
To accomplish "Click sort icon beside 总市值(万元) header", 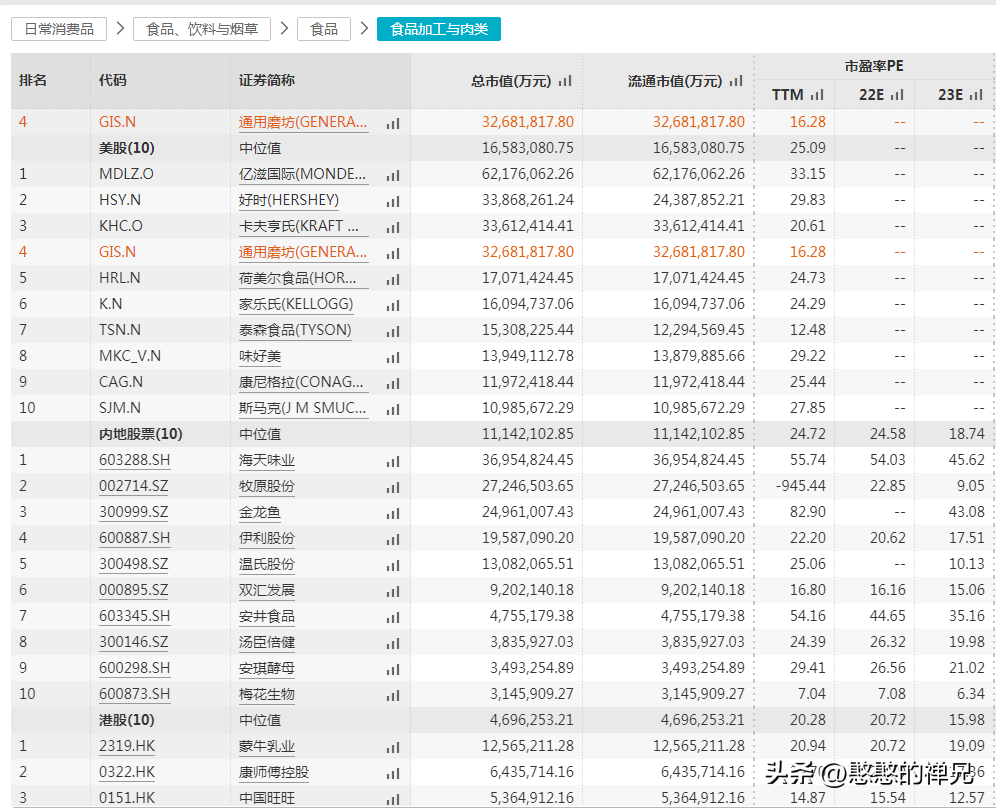I will click(x=565, y=81).
